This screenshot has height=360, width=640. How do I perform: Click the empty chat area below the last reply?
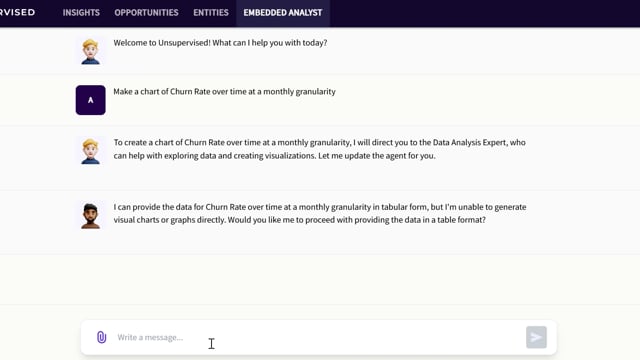320,280
